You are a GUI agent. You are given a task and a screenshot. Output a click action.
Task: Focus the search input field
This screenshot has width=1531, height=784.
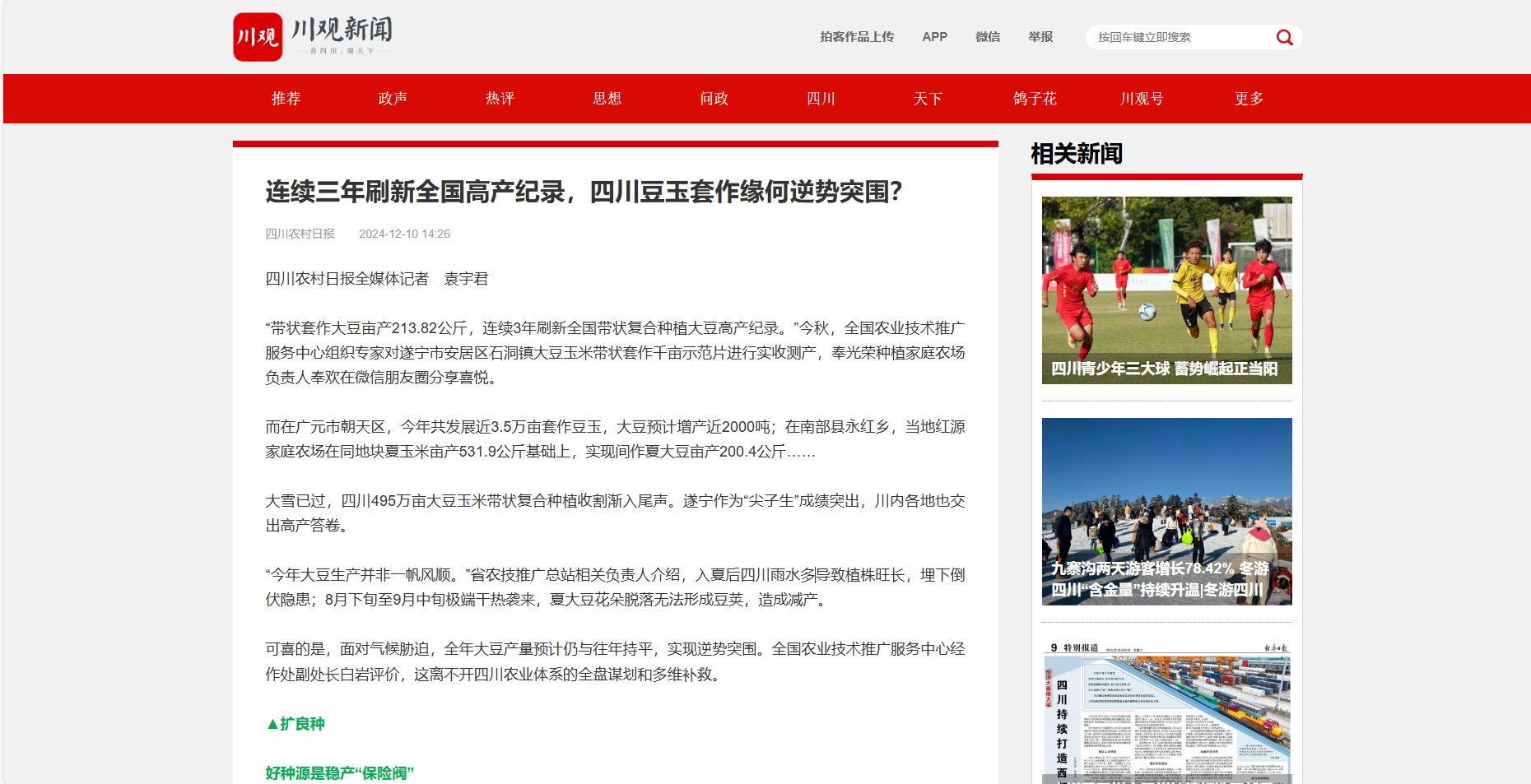[x=1181, y=37]
